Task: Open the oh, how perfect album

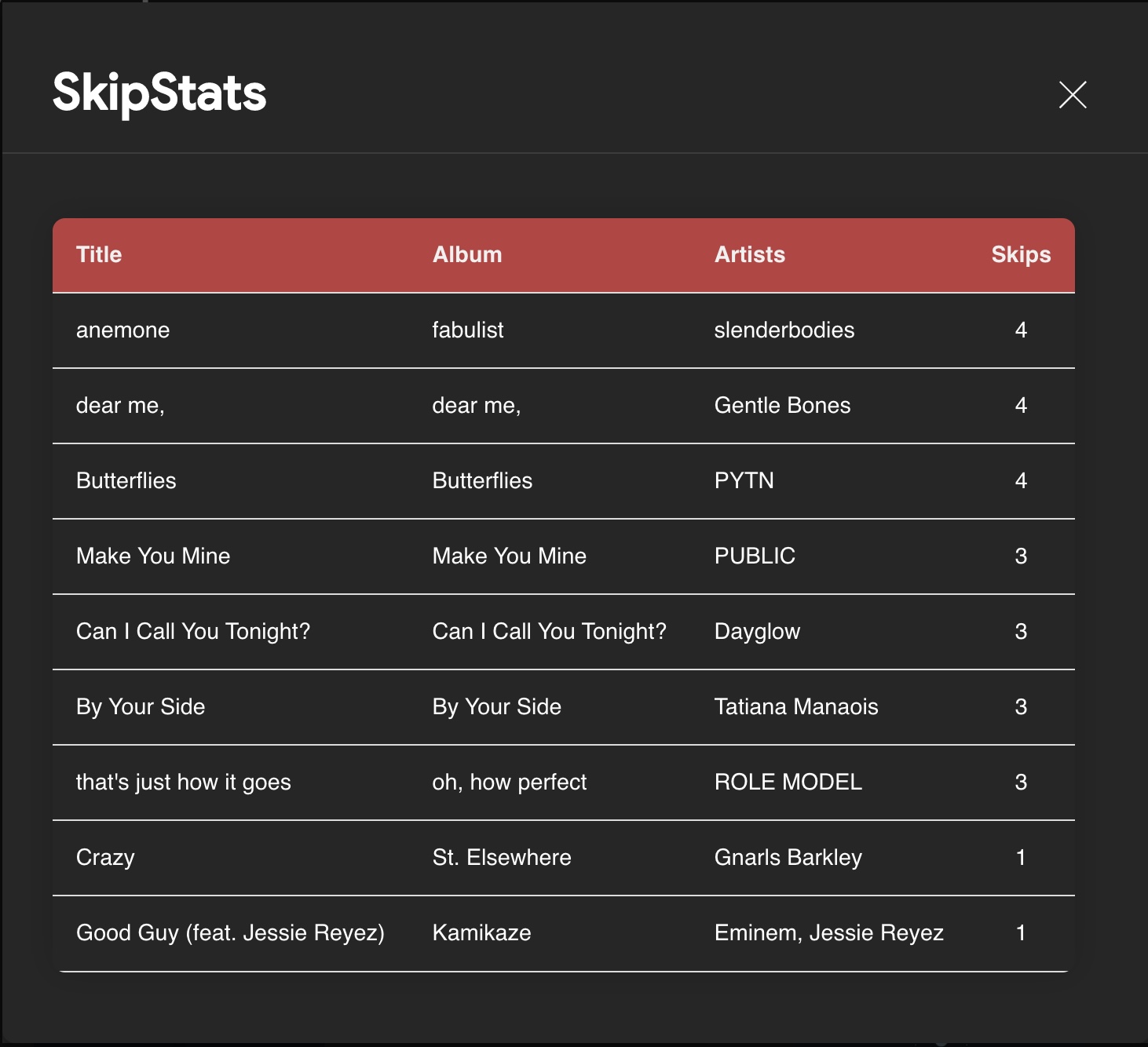Action: pyautogui.click(x=509, y=782)
